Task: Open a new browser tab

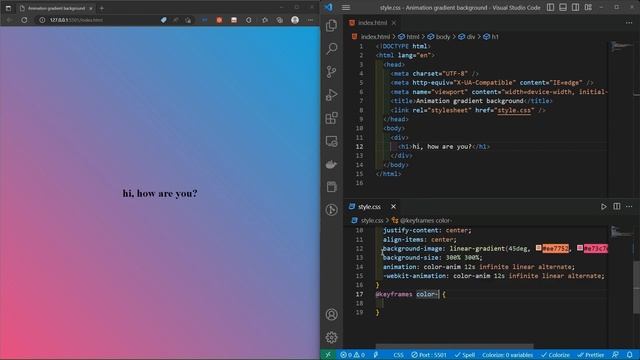Action: 102,8
